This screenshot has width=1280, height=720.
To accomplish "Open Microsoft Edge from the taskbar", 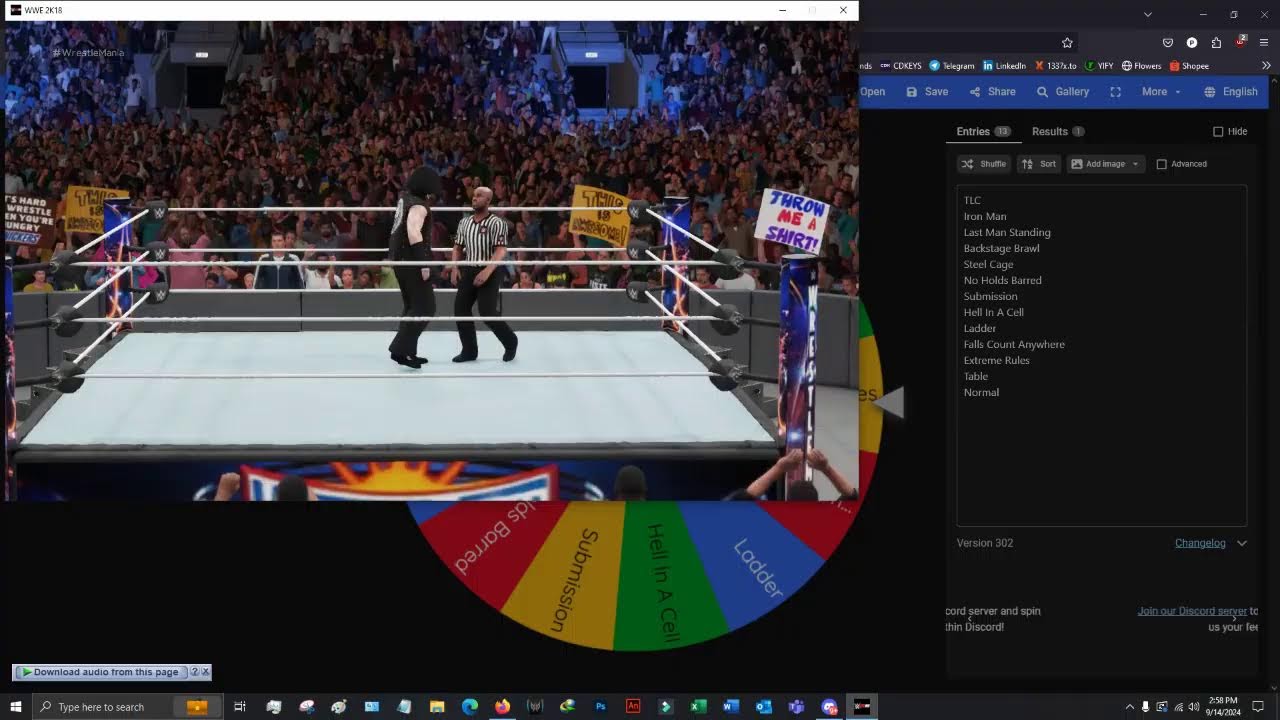I will click(x=469, y=707).
